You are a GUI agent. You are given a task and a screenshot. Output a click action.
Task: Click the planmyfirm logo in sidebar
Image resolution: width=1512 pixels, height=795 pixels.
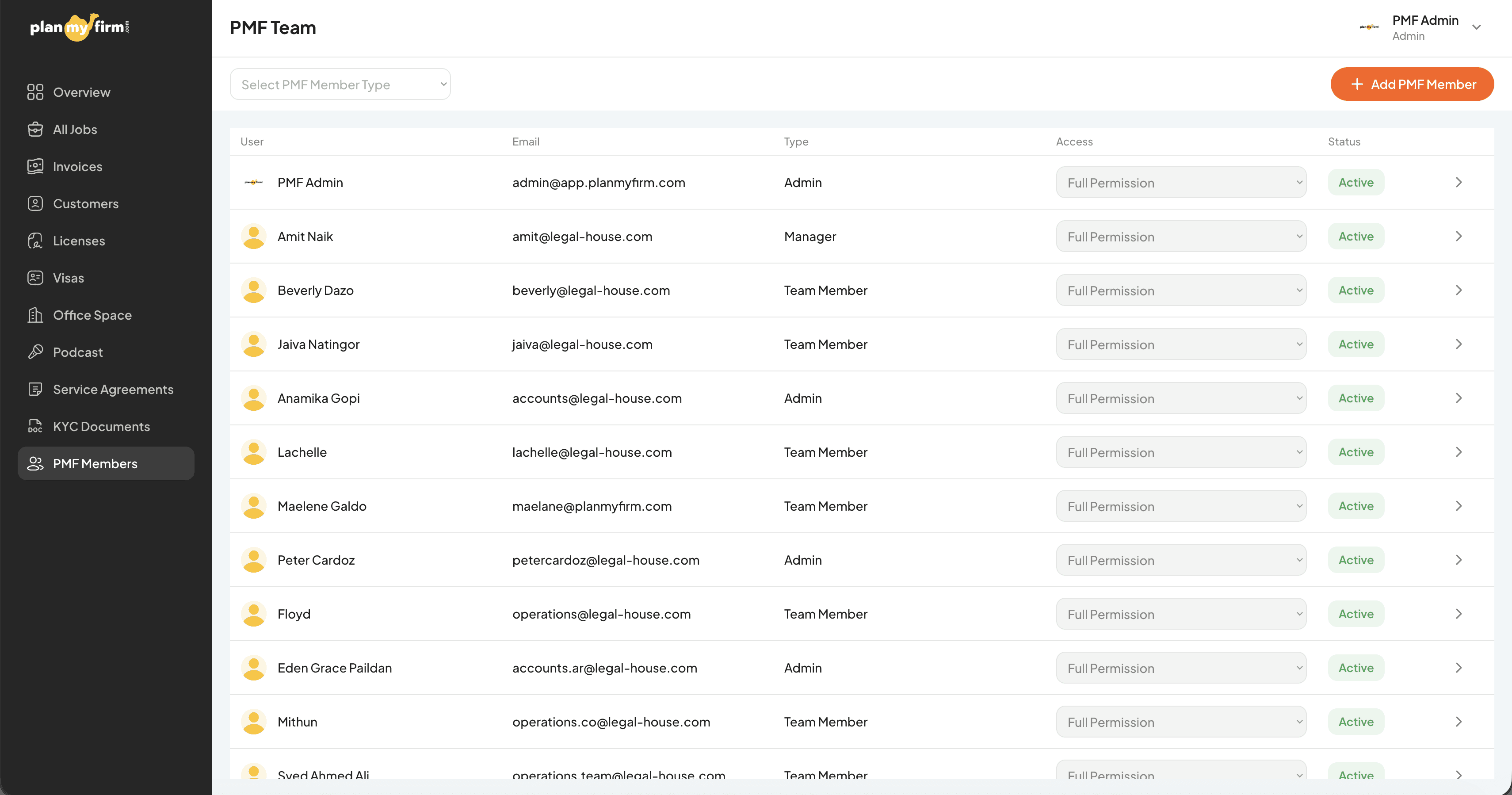tap(79, 27)
